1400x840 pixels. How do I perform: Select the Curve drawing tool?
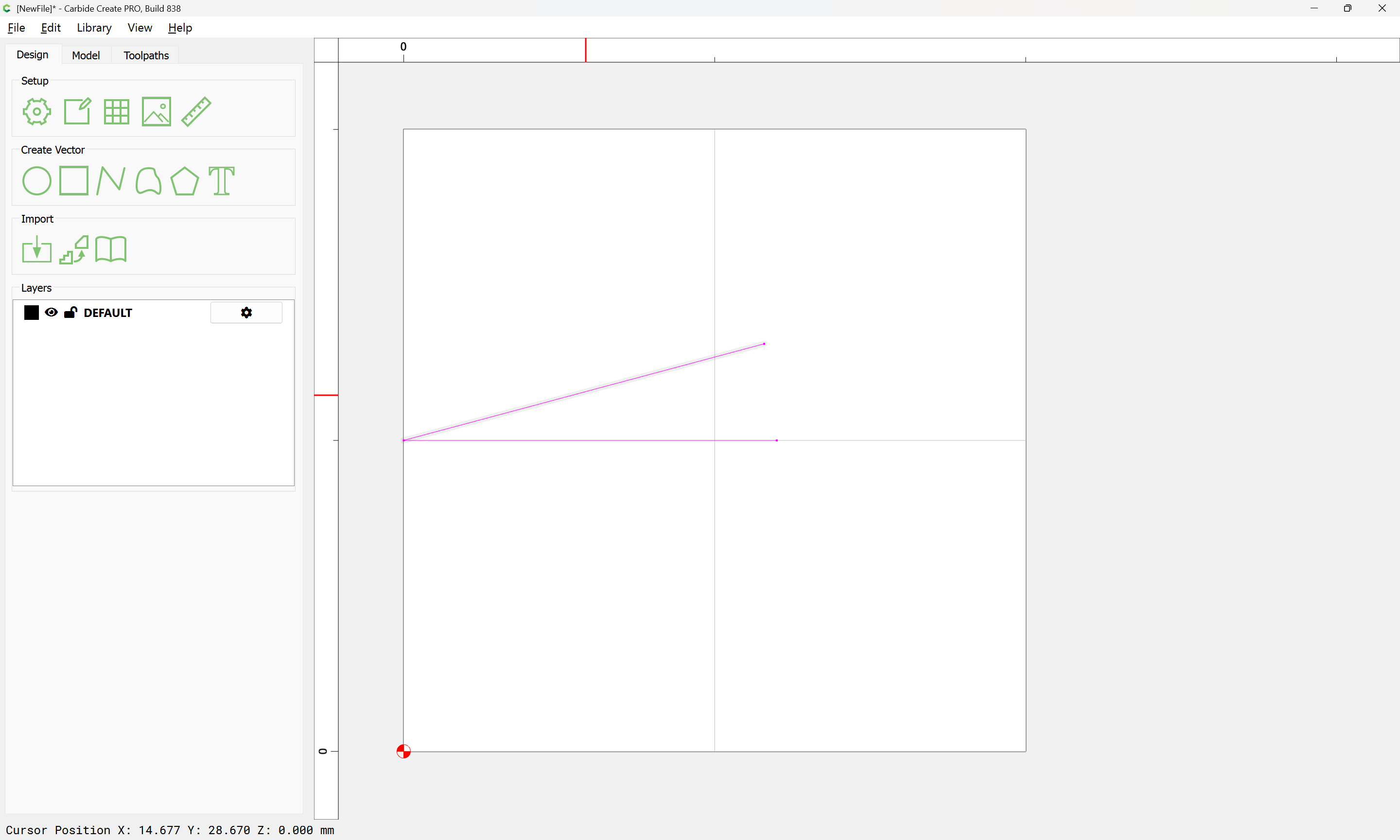(x=148, y=181)
